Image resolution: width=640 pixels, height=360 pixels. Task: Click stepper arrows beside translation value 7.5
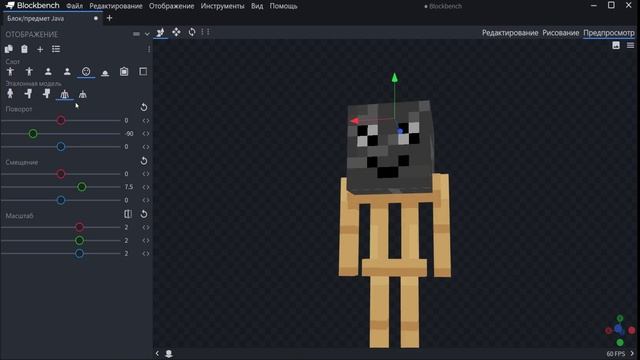click(146, 187)
